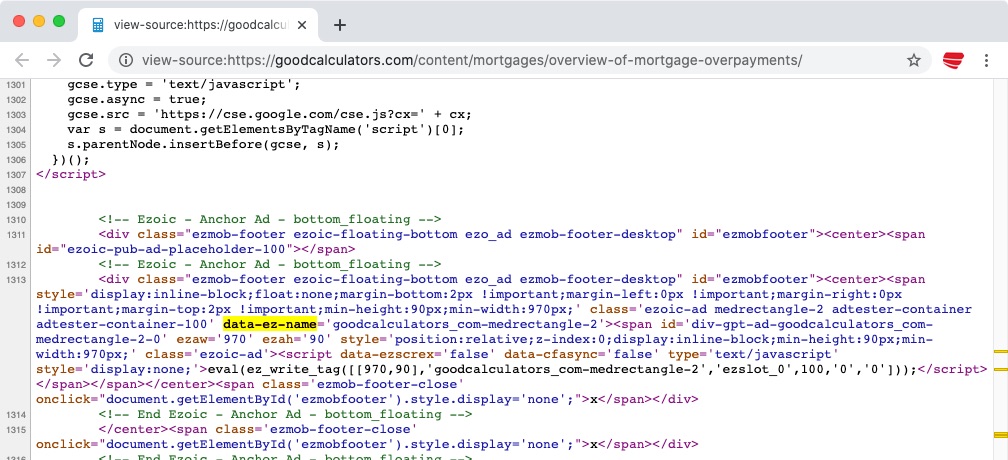The width and height of the screenshot is (1008, 460).
Task: Click the closing </script> tag on line 1307
Action: [71, 174]
